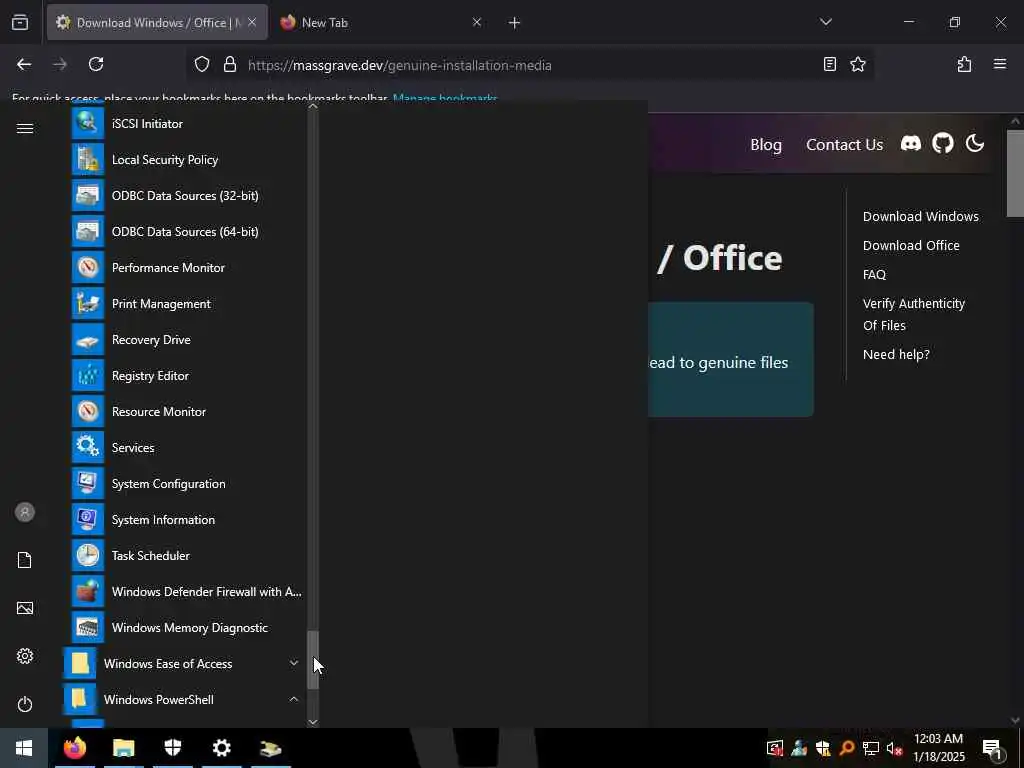Open the GitHub icon link
Image resolution: width=1024 pixels, height=768 pixels.
(x=942, y=143)
